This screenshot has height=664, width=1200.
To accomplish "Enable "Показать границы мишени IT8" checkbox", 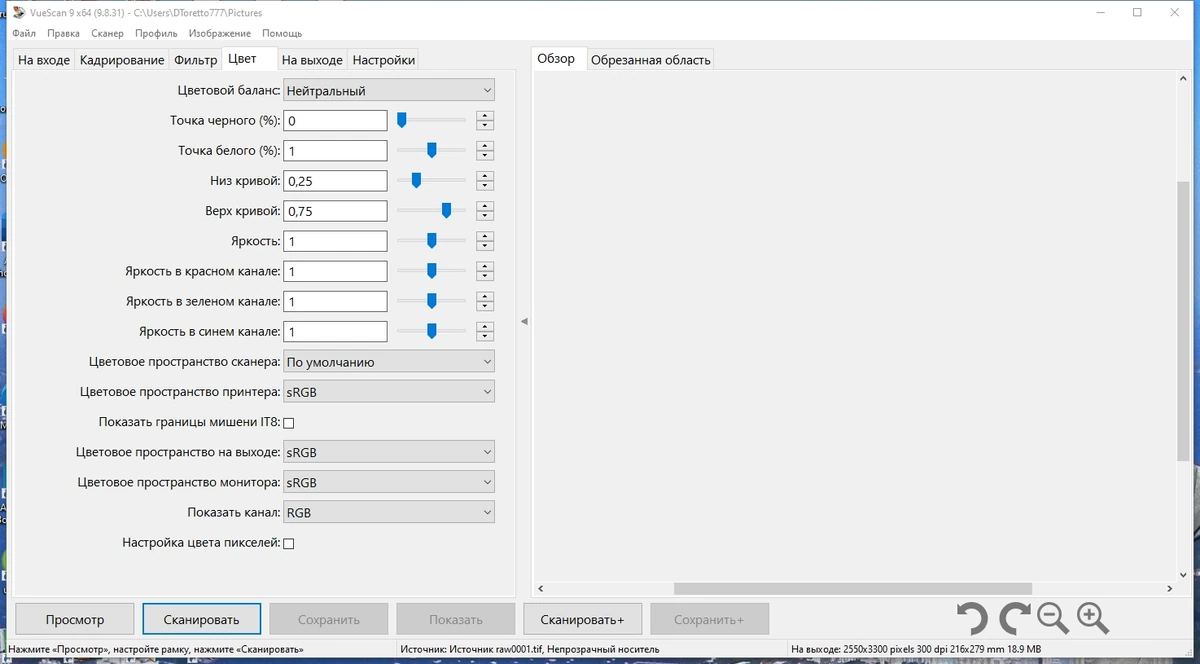I will (x=289, y=423).
